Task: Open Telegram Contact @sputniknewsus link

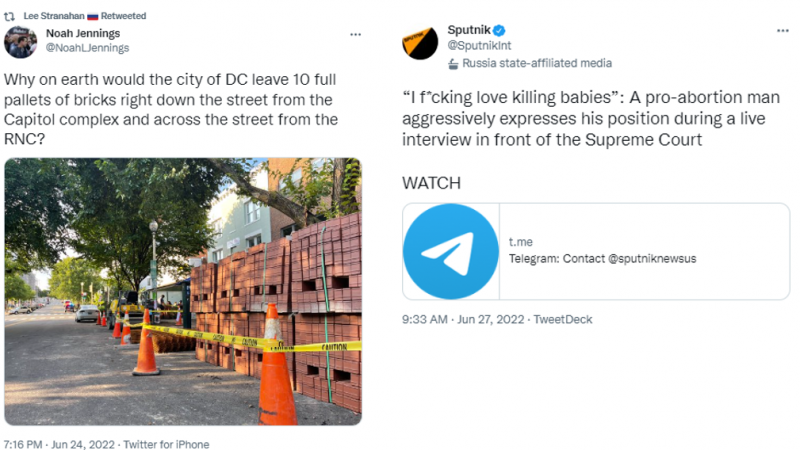Action: click(x=602, y=259)
